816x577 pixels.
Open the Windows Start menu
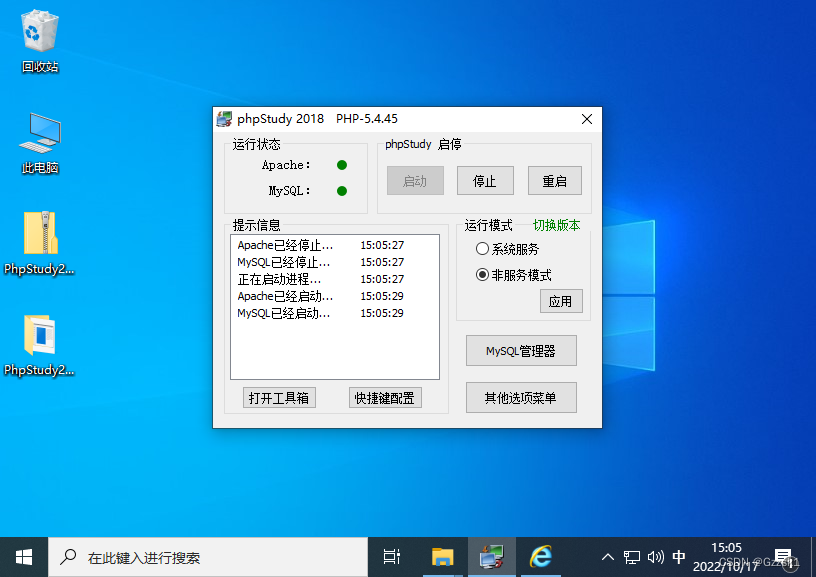(24, 557)
